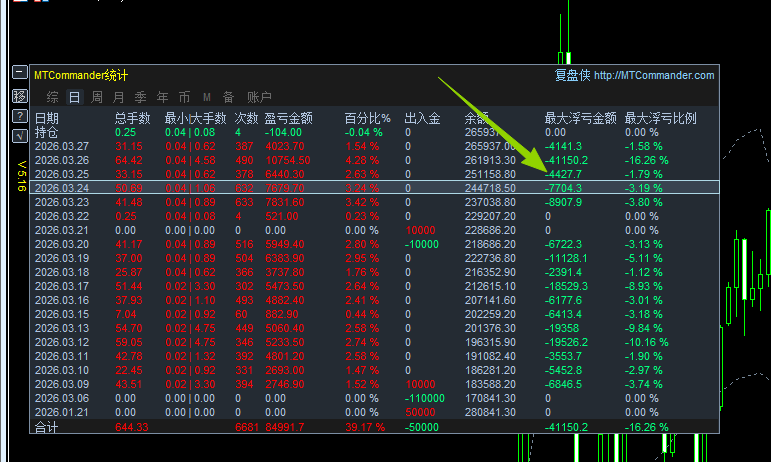Select the 2026.03.23 date row
Image resolution: width=771 pixels, height=462 pixels.
pyautogui.click(x=374, y=202)
